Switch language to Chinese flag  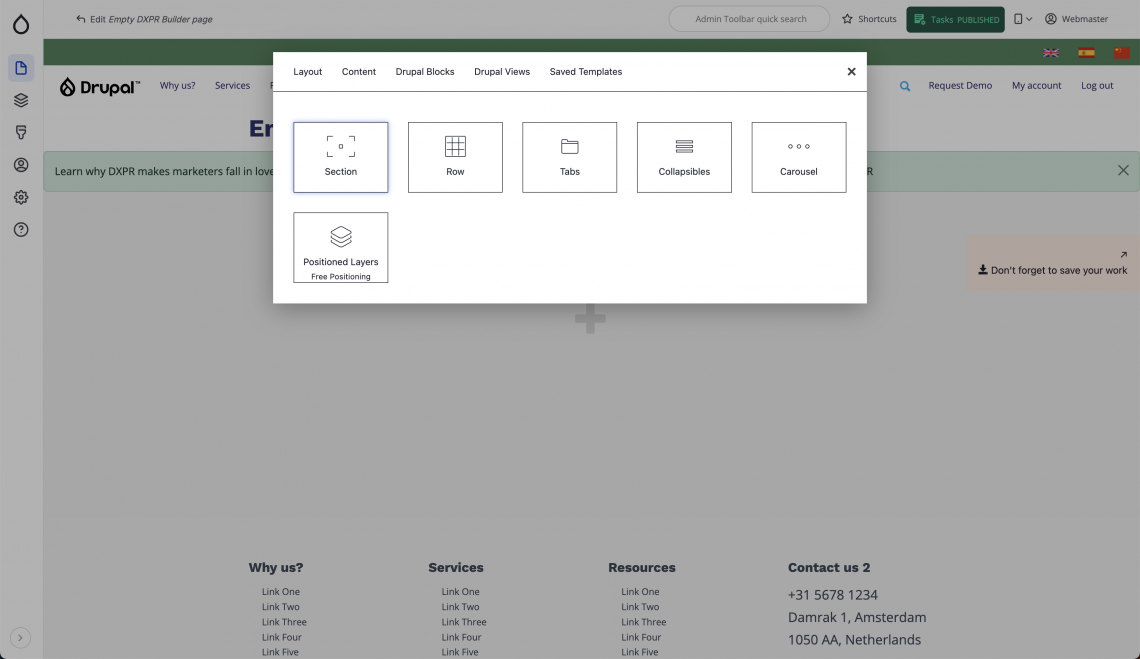[1122, 52]
